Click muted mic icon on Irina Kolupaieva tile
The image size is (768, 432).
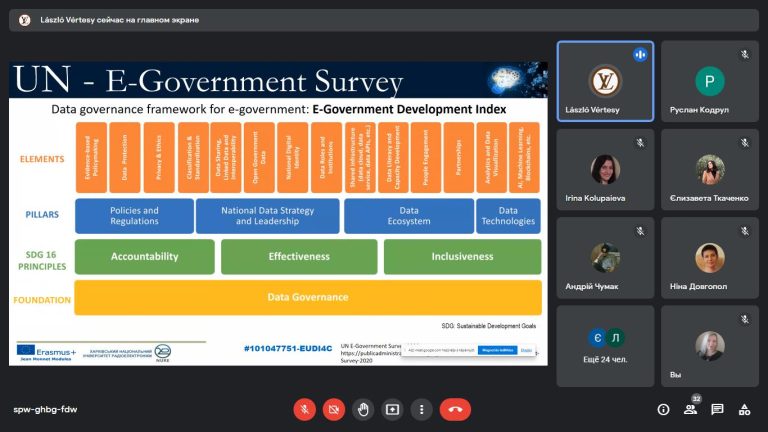[x=640, y=143]
